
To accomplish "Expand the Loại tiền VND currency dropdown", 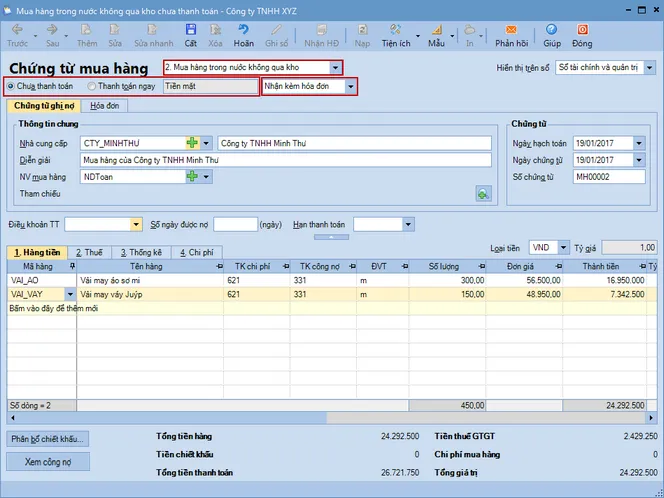I will tap(563, 247).
